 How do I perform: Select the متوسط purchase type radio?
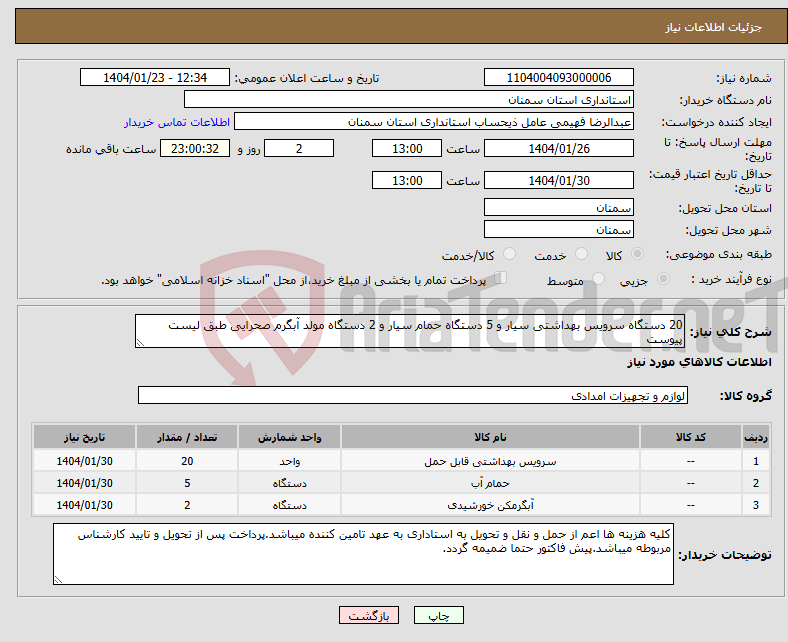click(598, 279)
